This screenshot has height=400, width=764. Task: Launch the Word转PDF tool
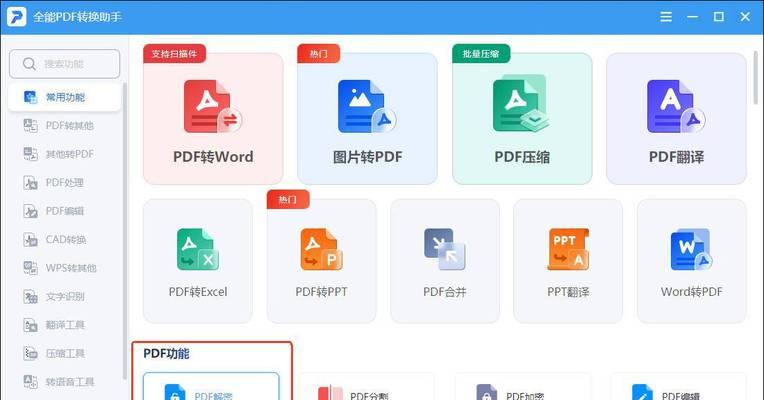692,261
